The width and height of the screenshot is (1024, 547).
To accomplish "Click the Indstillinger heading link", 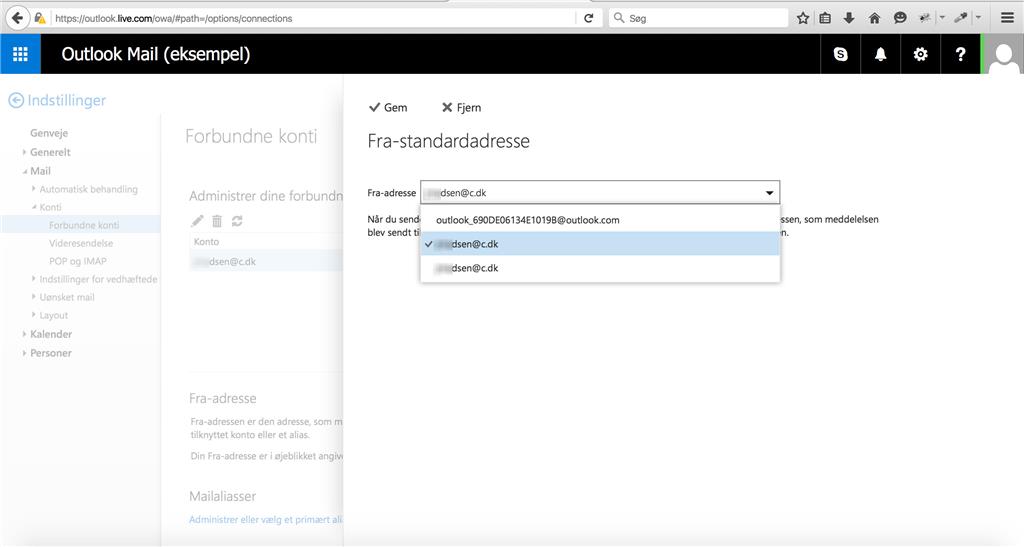I will pos(67,101).
